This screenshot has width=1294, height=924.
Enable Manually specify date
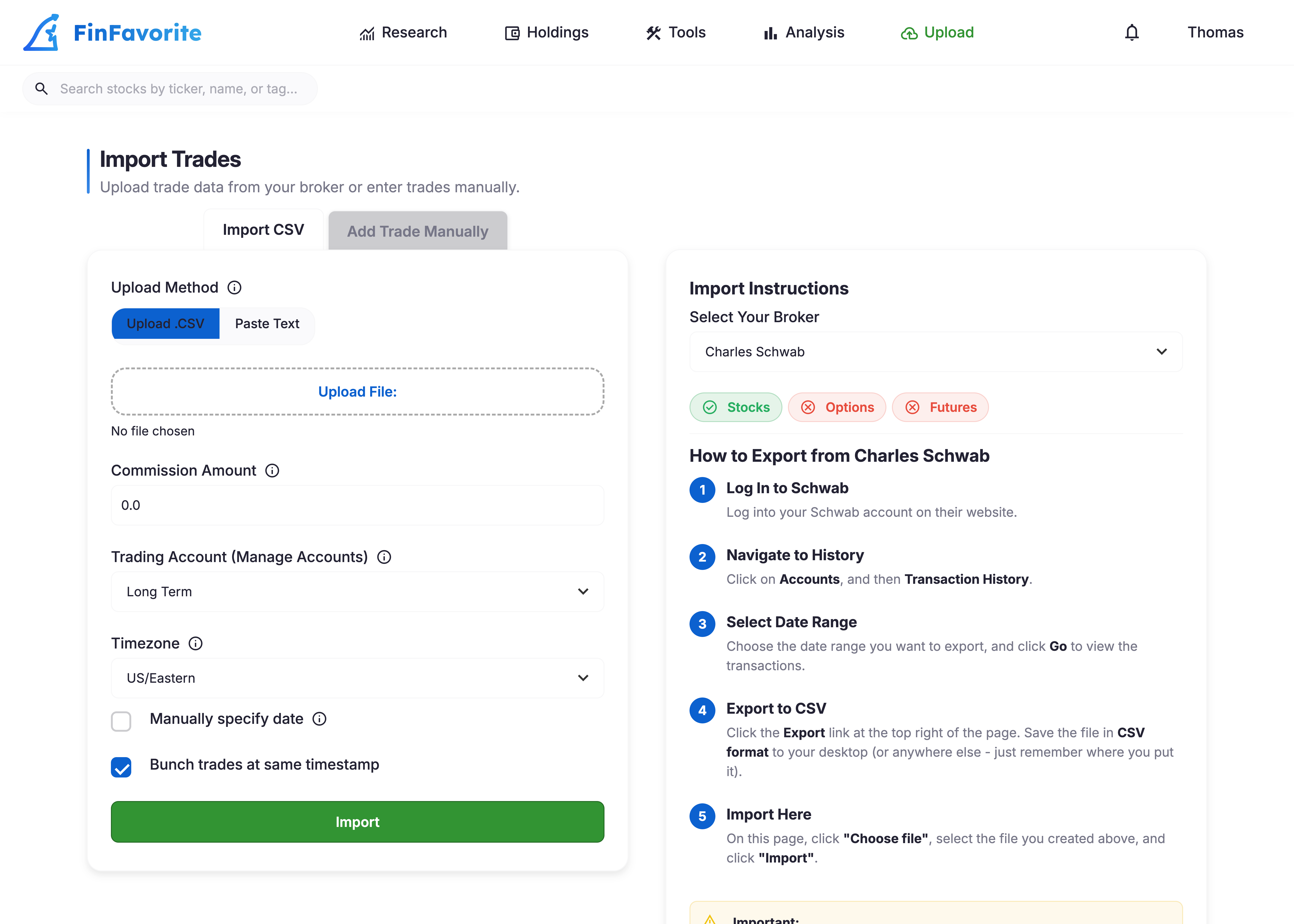click(121, 721)
